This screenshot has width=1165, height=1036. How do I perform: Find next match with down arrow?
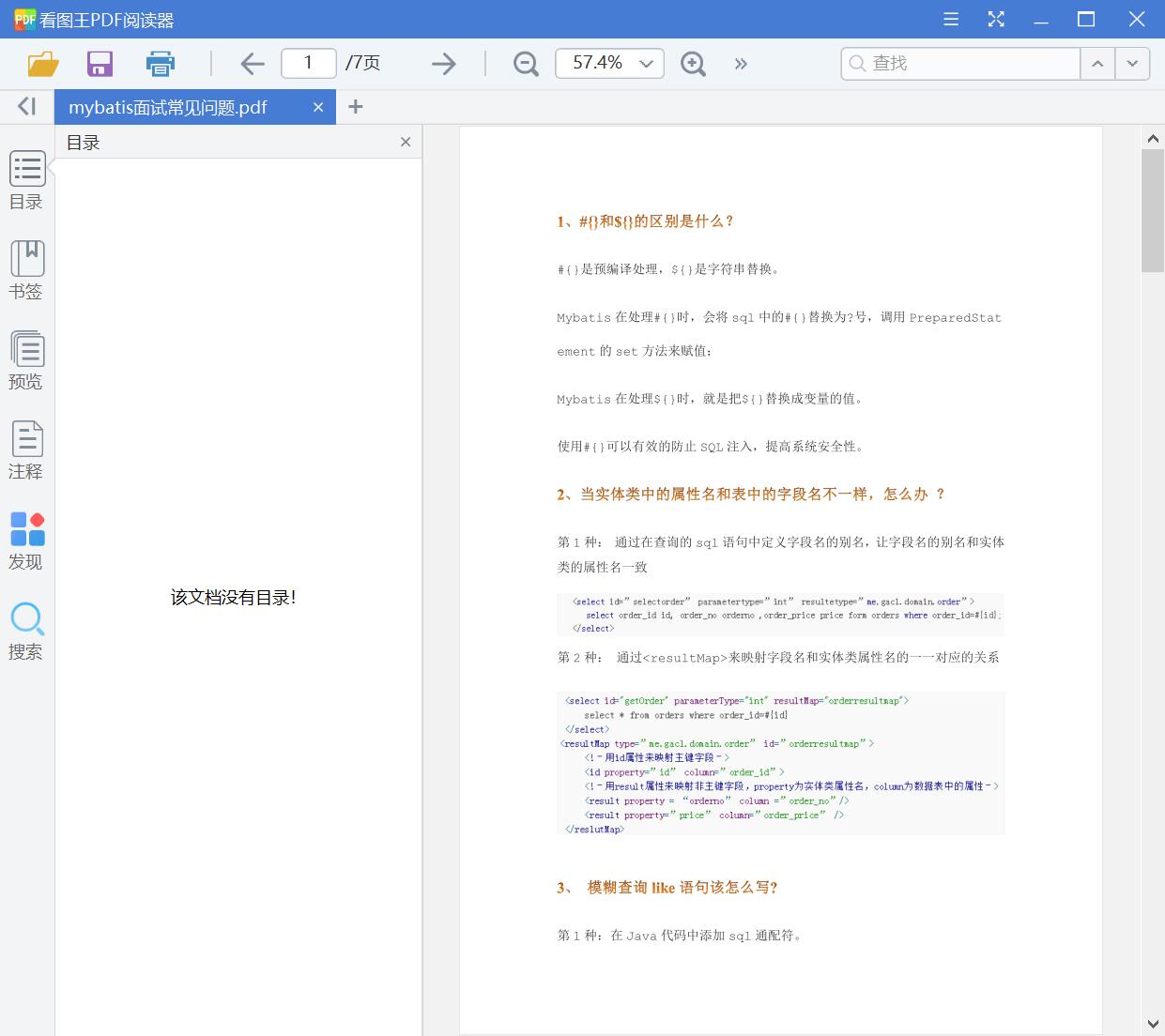point(1132,63)
